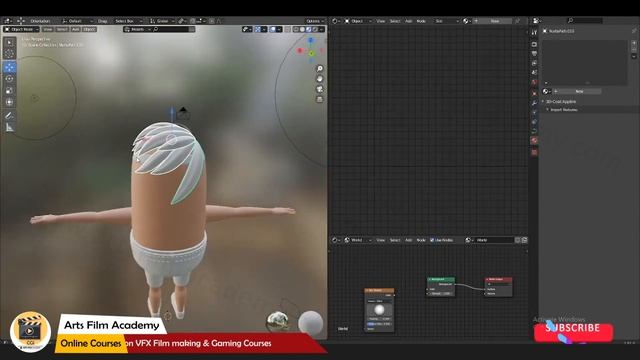This screenshot has height=360, width=640.
Task: Select the Measure ruler tool
Action: [9, 128]
